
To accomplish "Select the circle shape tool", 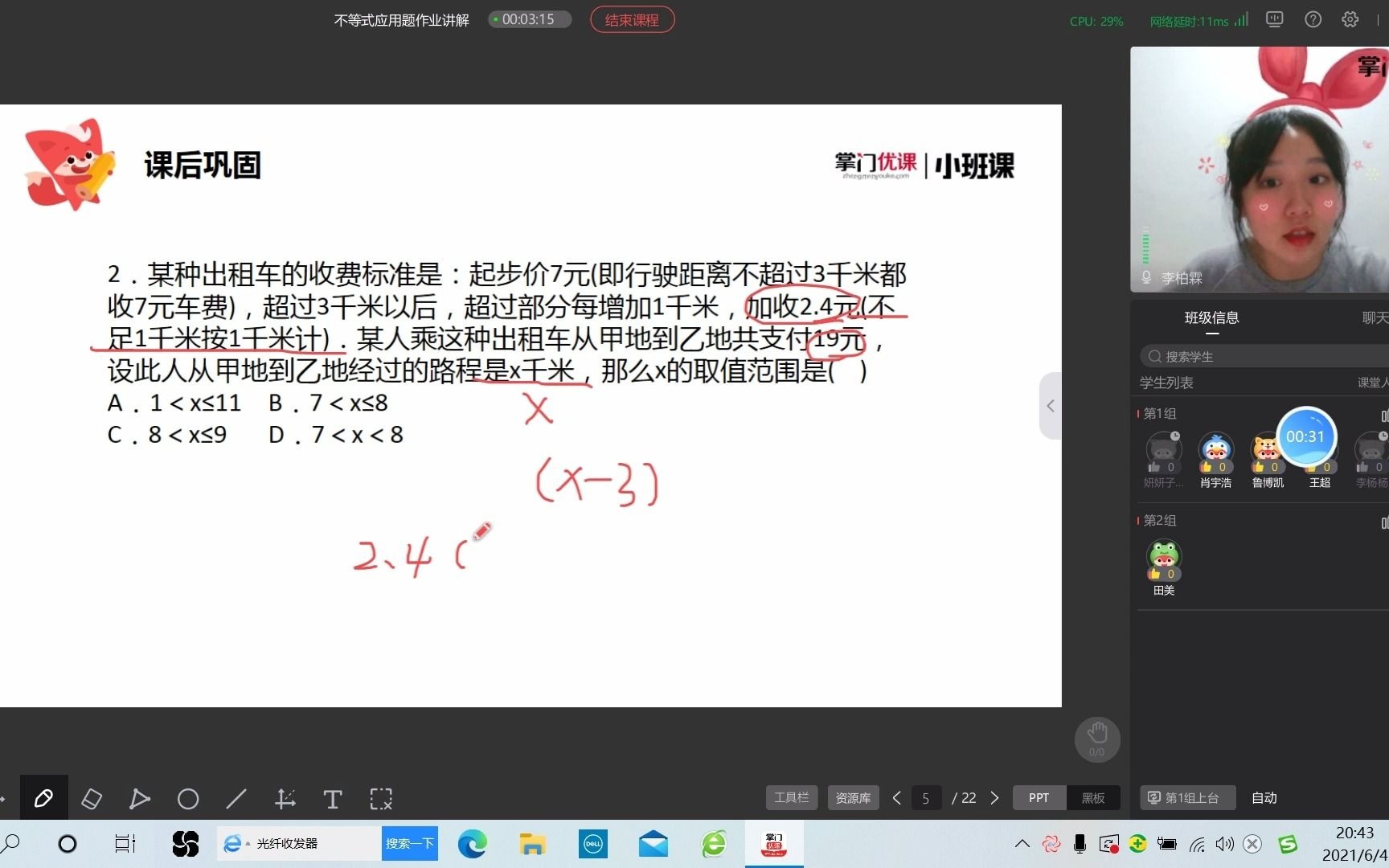I will click(x=188, y=798).
